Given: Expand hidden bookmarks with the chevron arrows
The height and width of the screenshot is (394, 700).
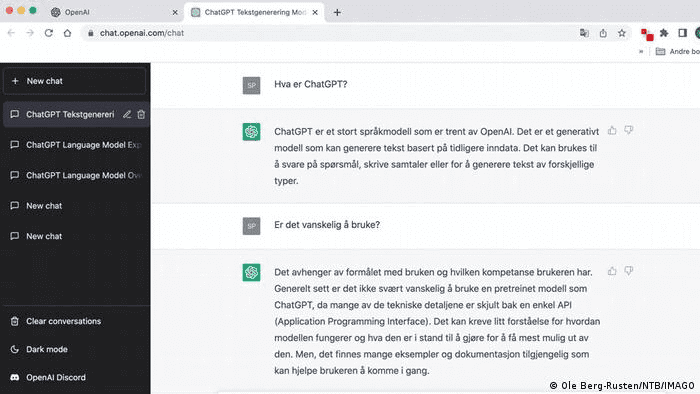Looking at the screenshot, I should 641,52.
